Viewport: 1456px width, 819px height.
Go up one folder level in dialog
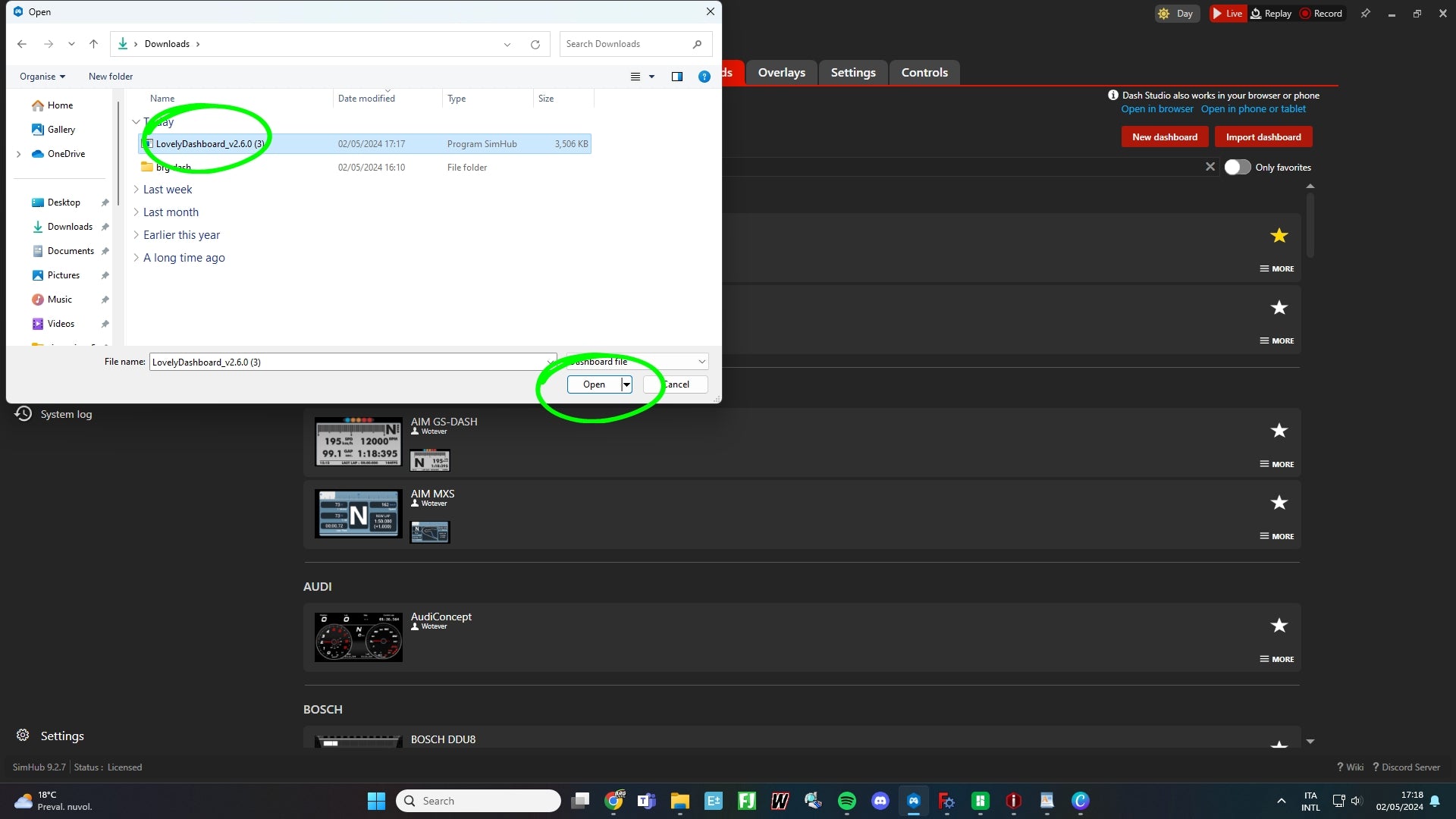coord(93,44)
